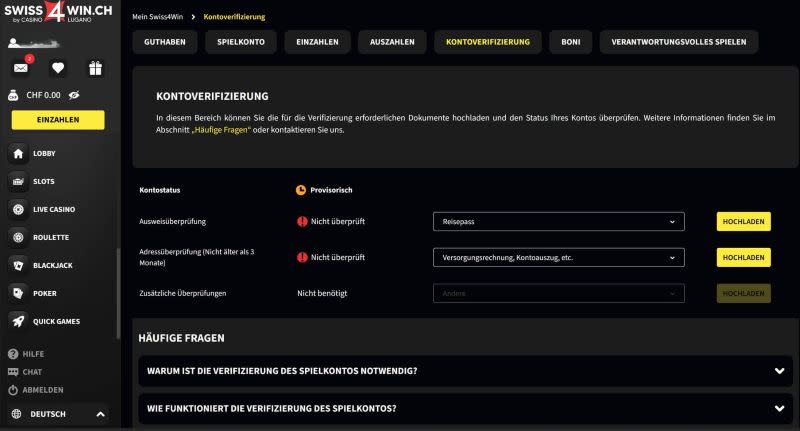Click the Provisorisch clock status icon
The image size is (800, 431).
coord(301,190)
